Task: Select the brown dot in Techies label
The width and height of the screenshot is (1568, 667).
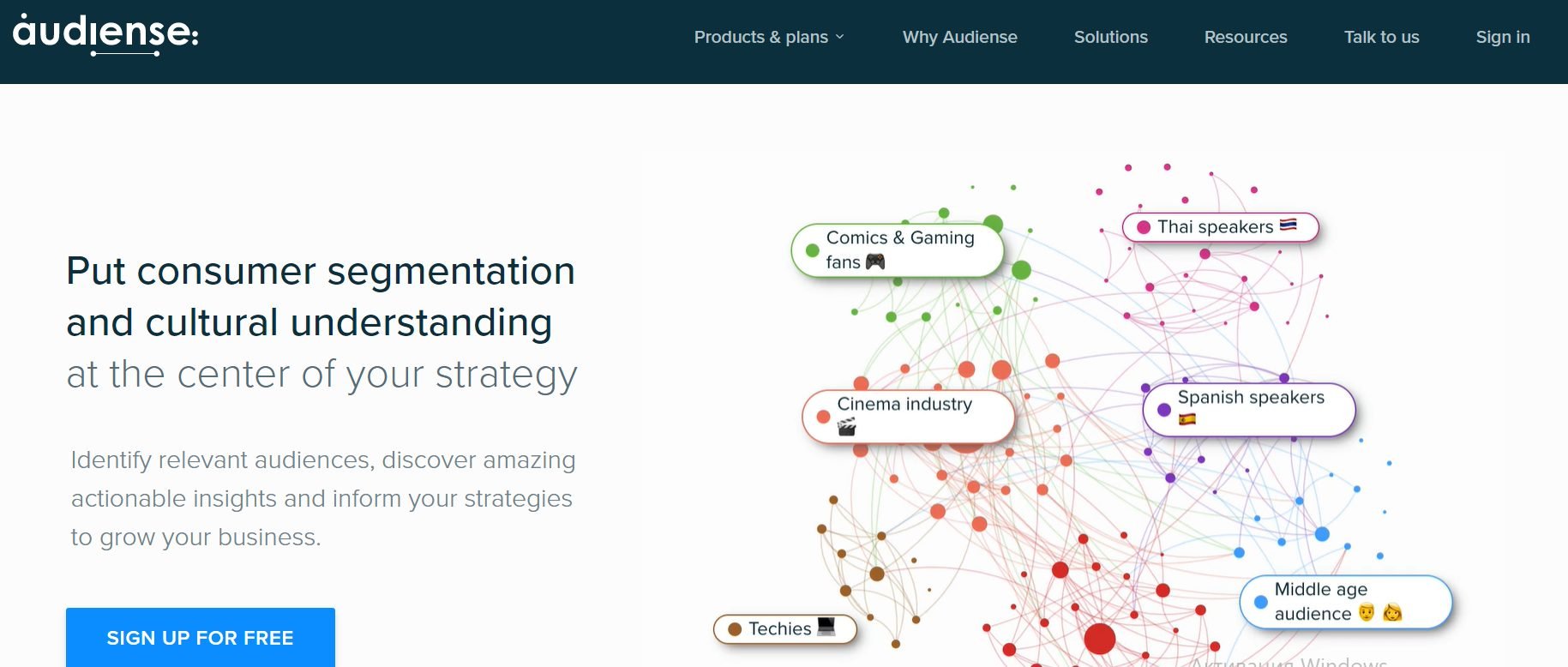Action: pyautogui.click(x=734, y=629)
